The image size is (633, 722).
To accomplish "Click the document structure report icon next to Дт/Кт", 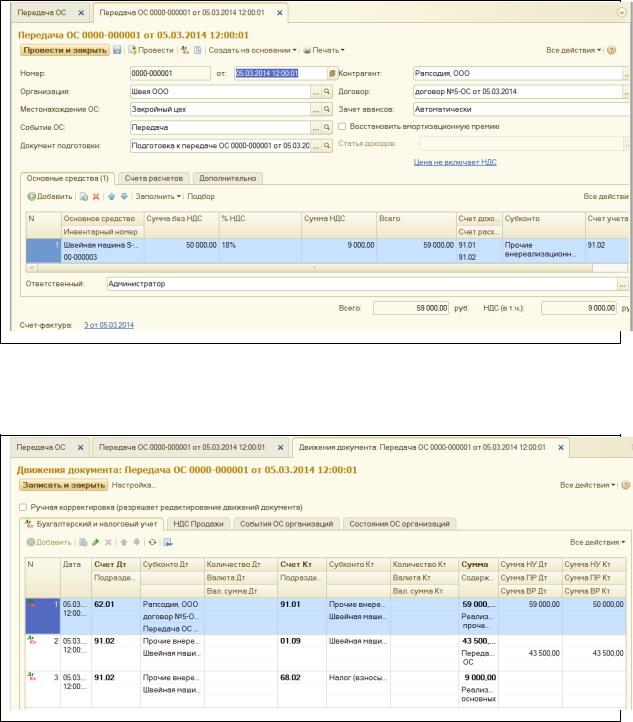I will coord(197,50).
